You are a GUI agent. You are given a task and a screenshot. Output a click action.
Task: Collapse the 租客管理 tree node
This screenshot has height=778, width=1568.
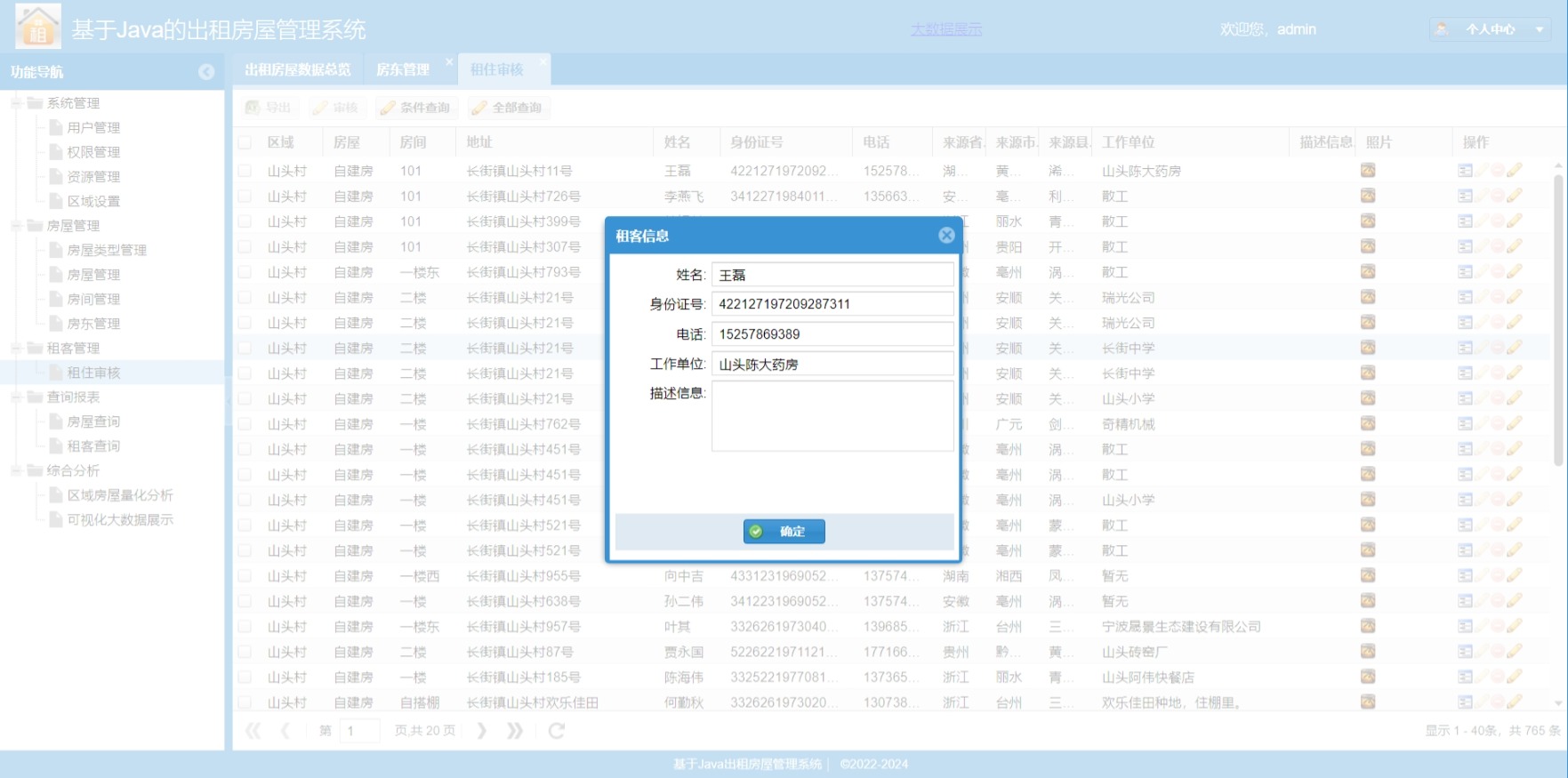click(16, 348)
